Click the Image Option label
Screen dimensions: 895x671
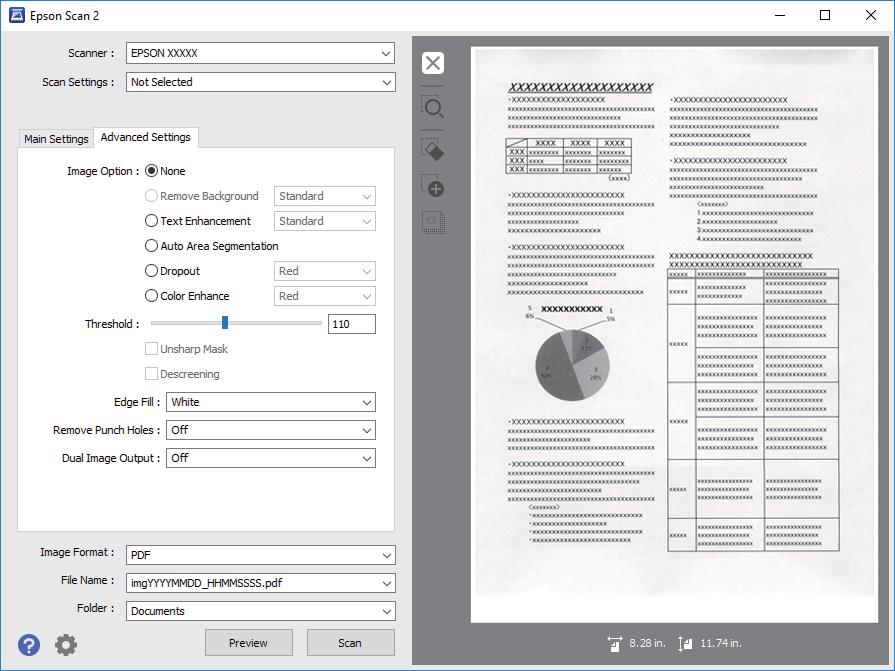pyautogui.click(x=103, y=171)
